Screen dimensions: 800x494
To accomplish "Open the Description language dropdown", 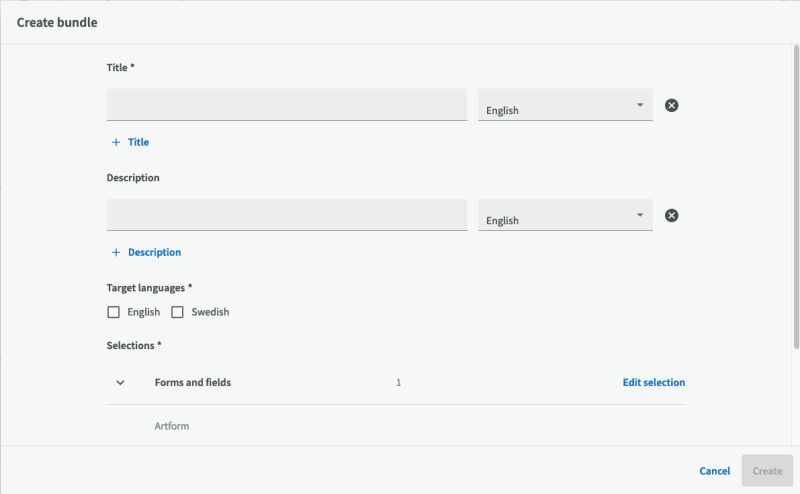I will click(565, 216).
